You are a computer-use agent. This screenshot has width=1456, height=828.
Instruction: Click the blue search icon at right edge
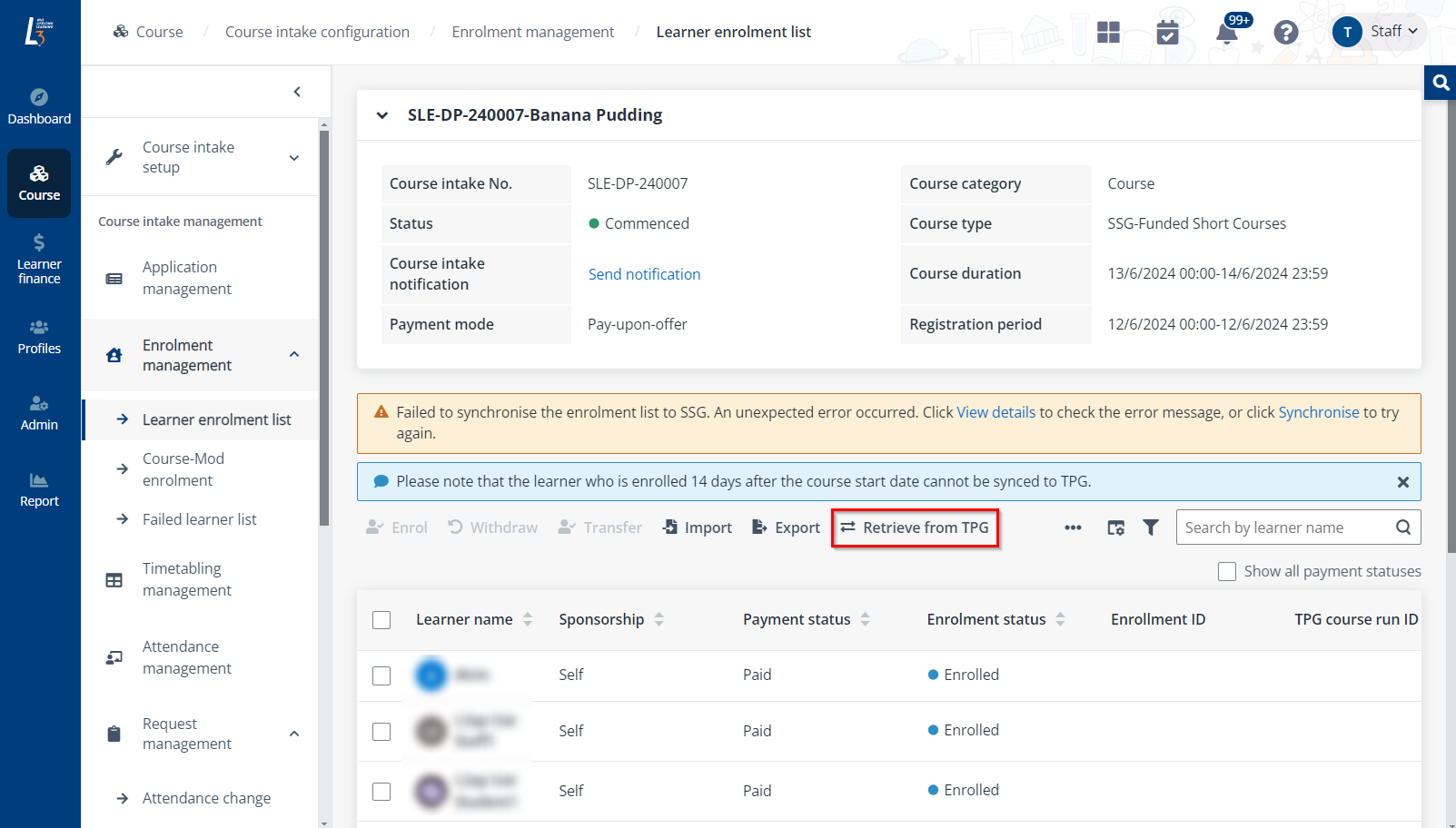click(1441, 83)
